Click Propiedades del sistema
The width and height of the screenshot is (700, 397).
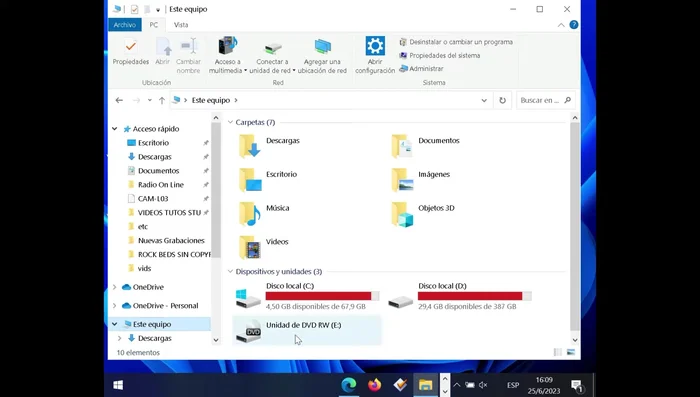(x=440, y=55)
